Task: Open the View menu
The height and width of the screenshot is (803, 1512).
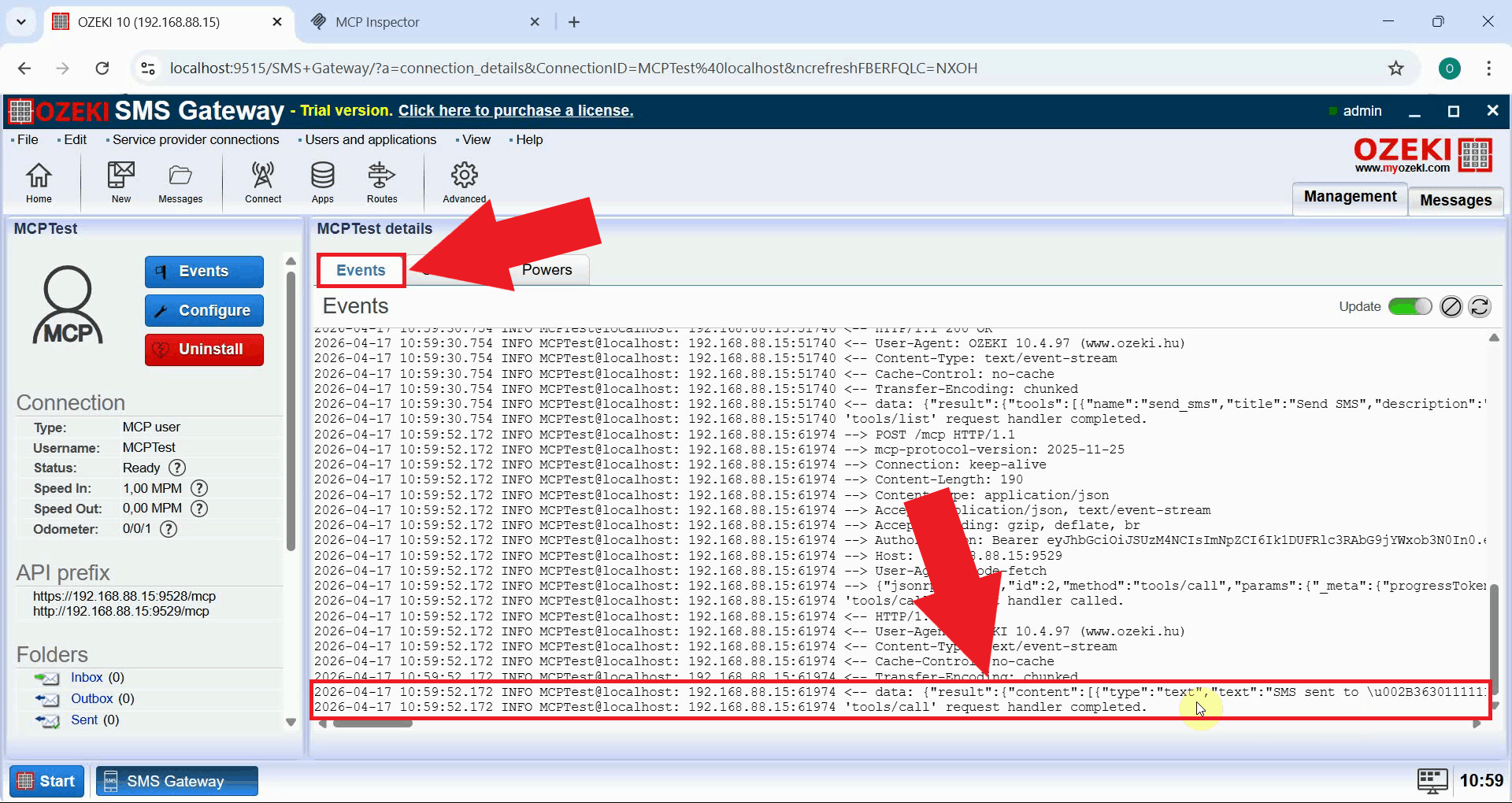Action: (x=476, y=139)
